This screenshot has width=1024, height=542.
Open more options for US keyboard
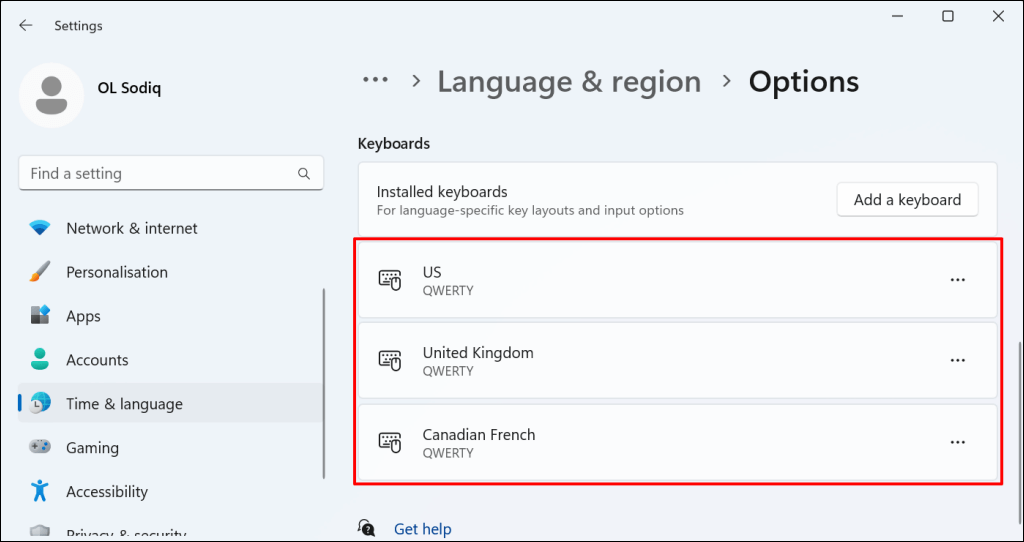coord(957,280)
